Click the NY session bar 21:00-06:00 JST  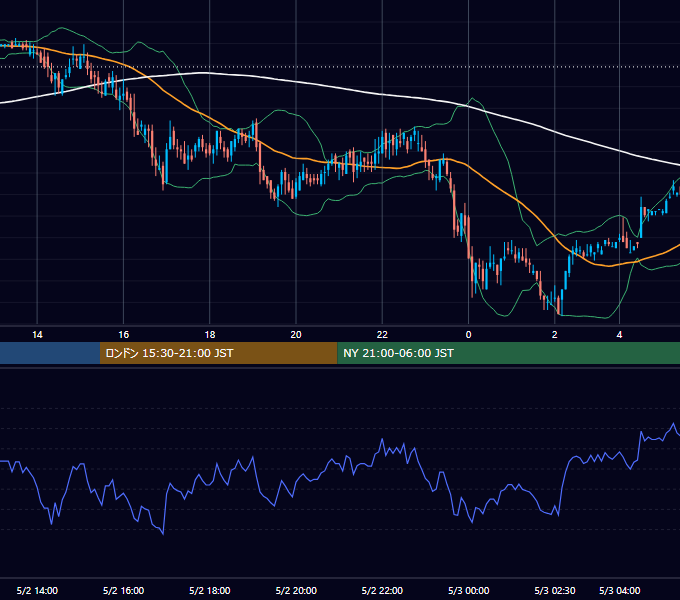(x=508, y=353)
